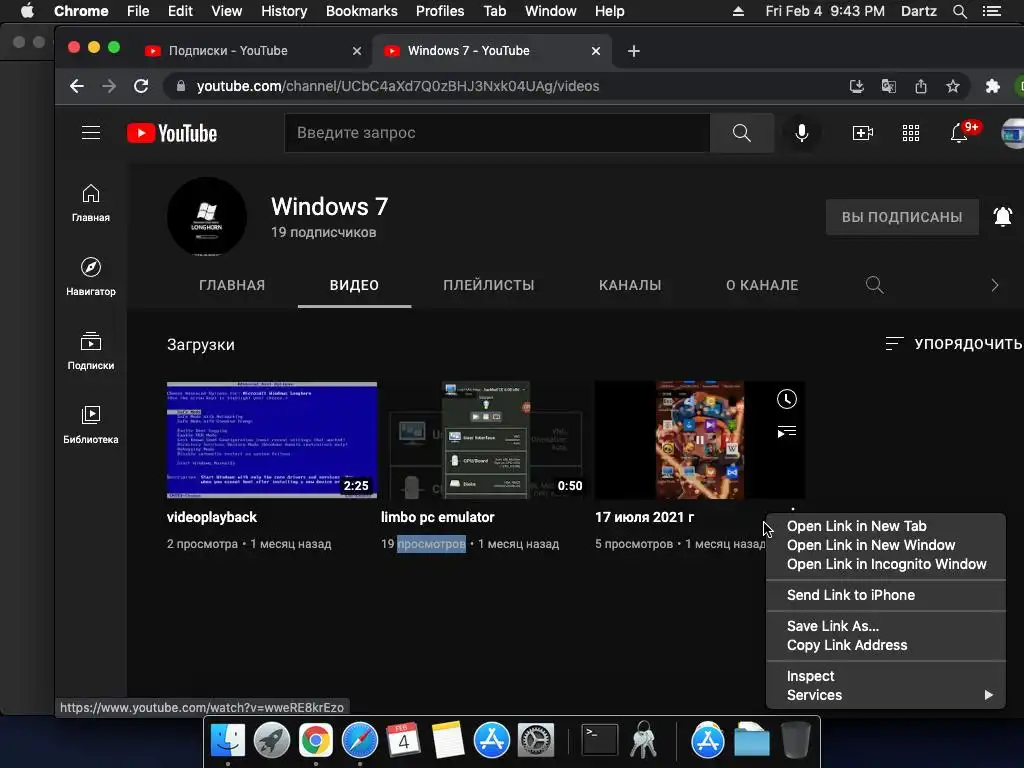Open the Bookmarks menu in menu bar
Viewport: 1024px width, 768px height.
tap(361, 11)
